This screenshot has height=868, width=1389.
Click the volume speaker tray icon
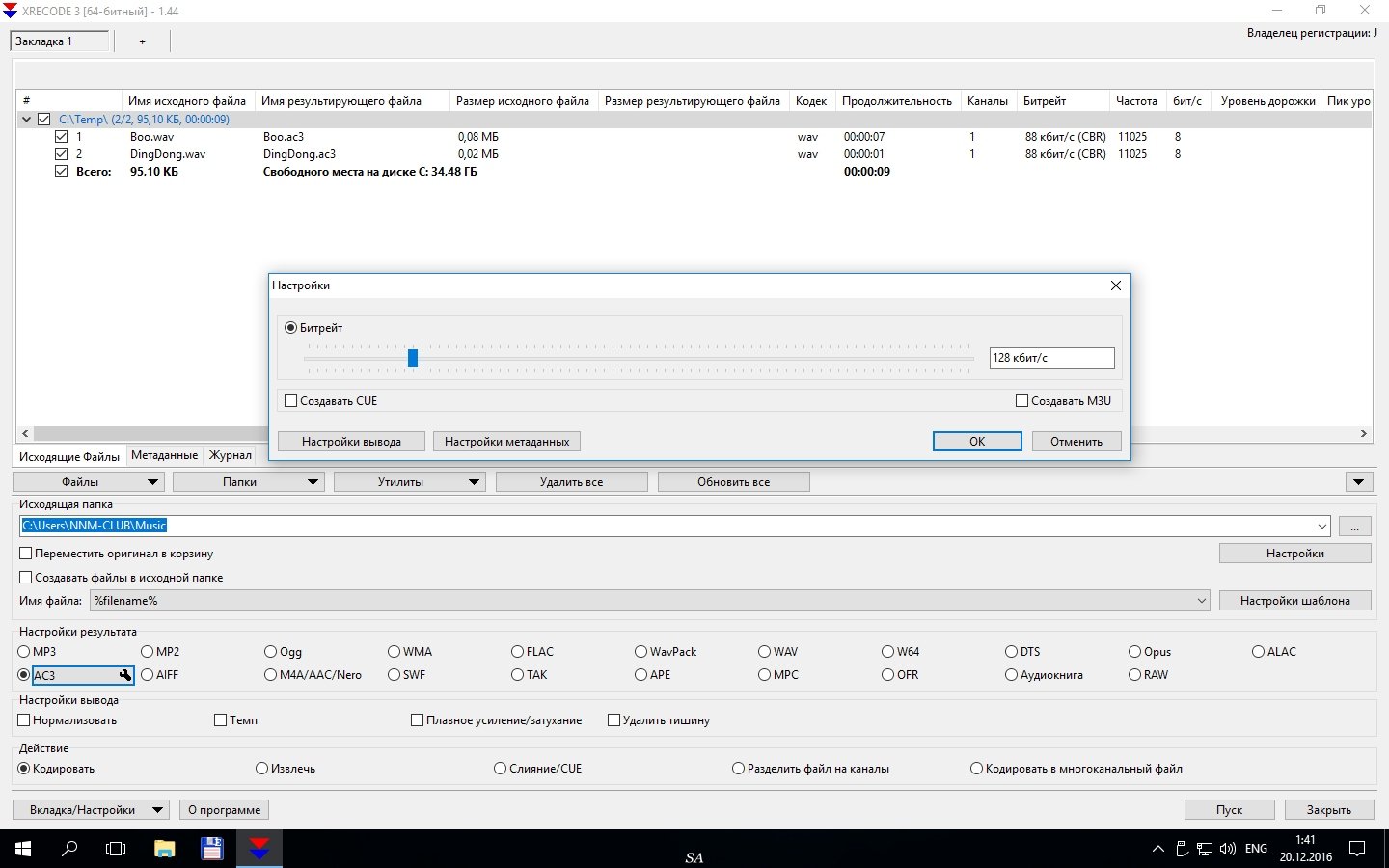tap(1227, 849)
